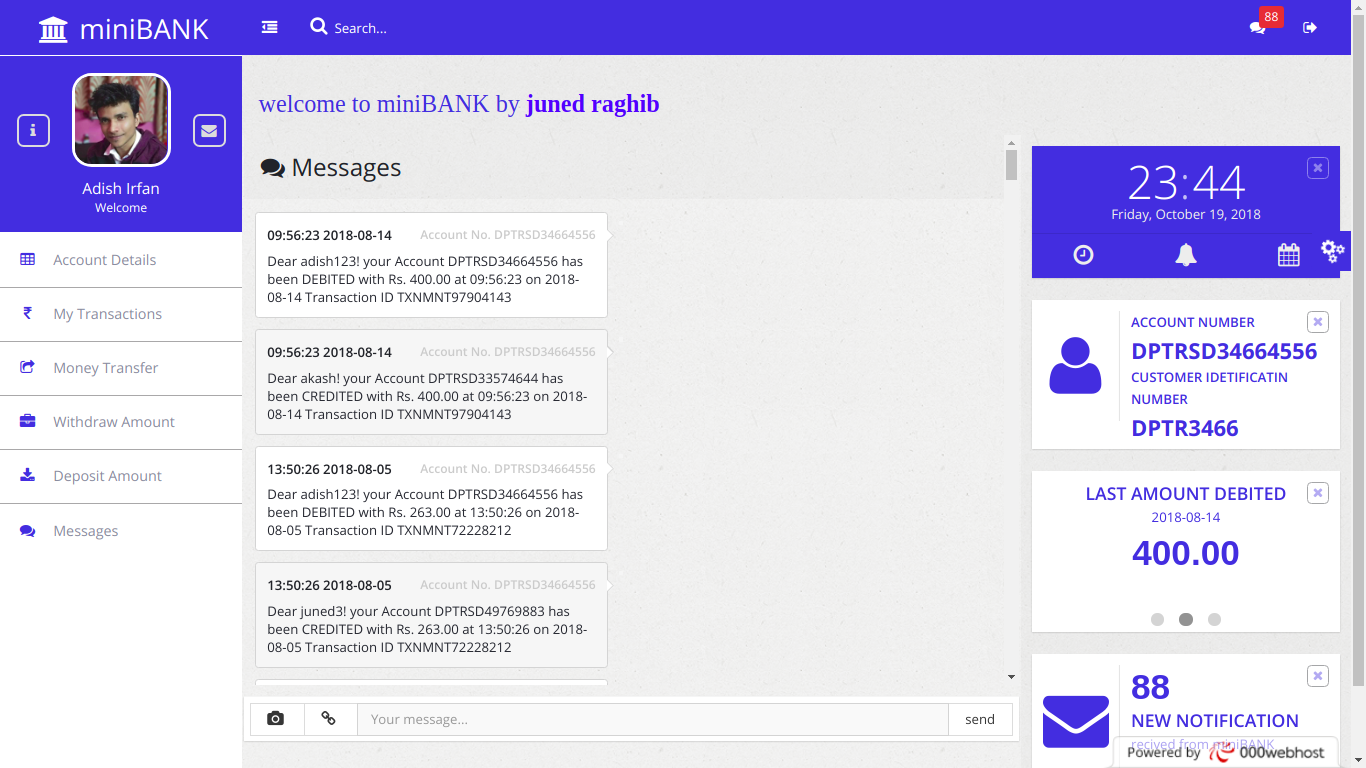Open Deposit Amount menu item
Screen dimensions: 1366x768
pyautogui.click(x=121, y=476)
